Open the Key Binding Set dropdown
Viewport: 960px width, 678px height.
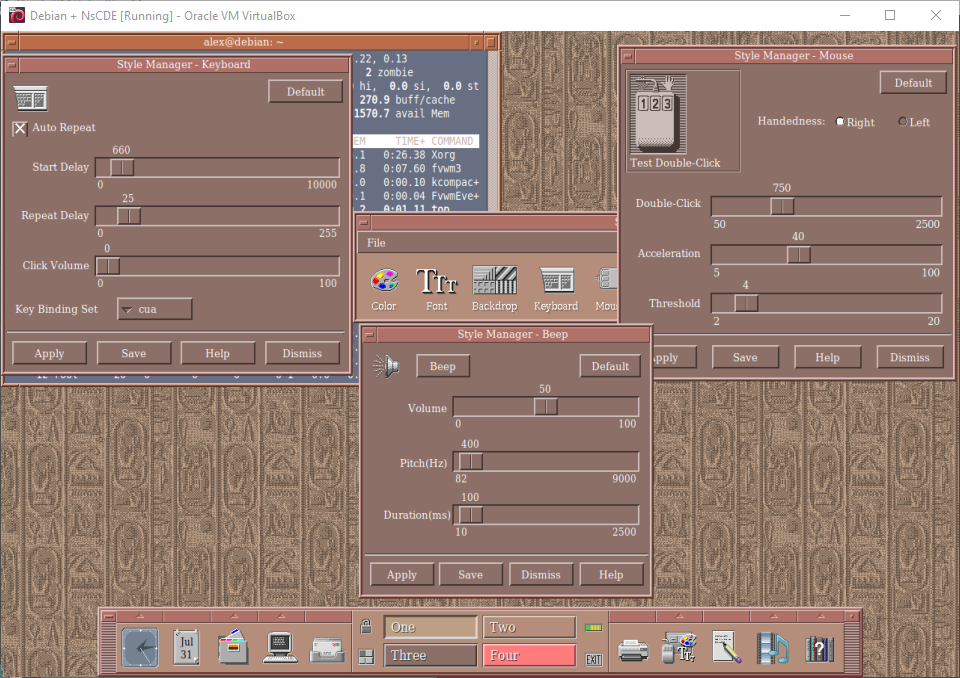[x=155, y=309]
